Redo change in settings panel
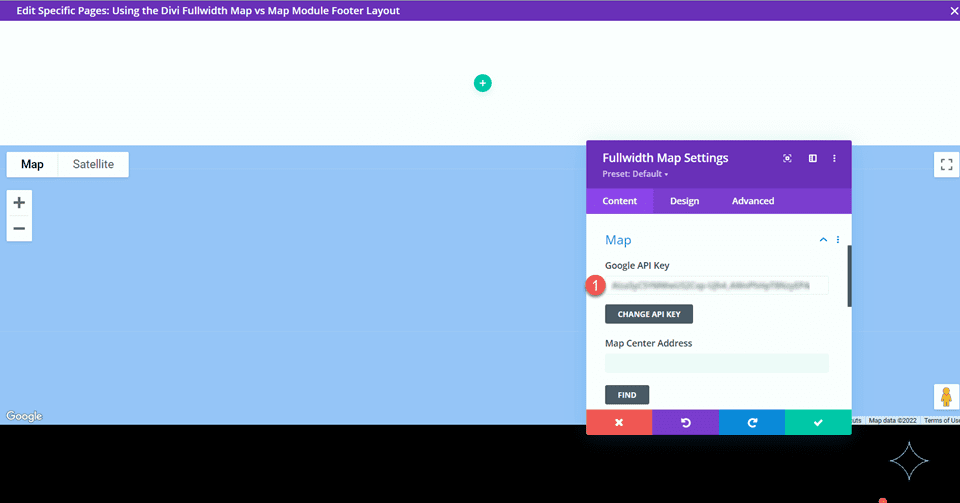 pyautogui.click(x=752, y=422)
